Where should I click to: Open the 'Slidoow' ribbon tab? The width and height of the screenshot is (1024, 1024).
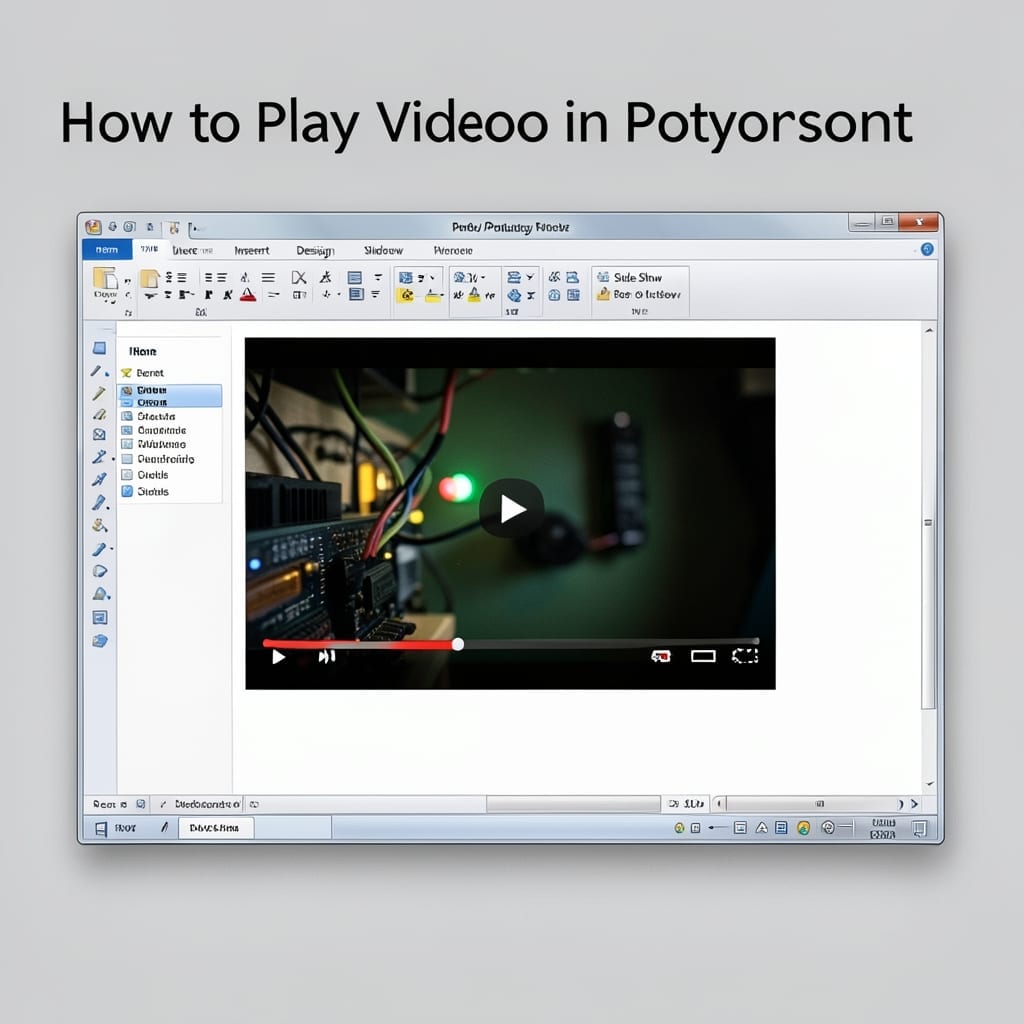click(383, 250)
